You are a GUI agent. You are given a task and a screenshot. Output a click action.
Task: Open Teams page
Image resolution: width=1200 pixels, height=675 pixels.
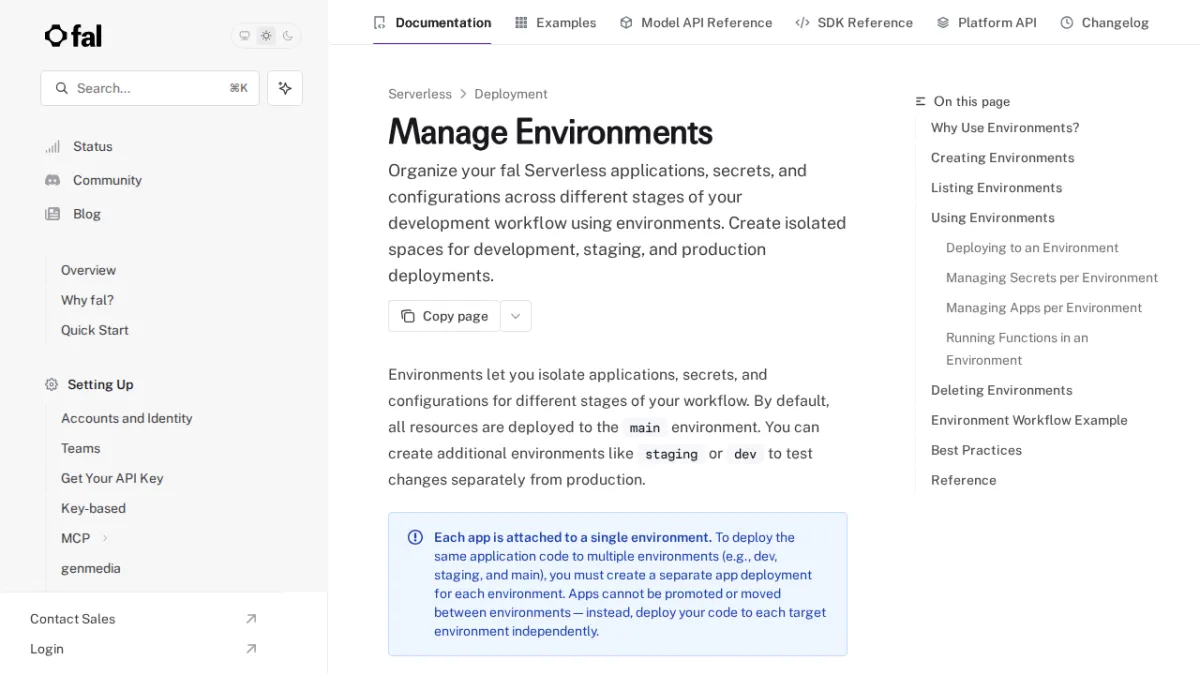[x=80, y=448]
